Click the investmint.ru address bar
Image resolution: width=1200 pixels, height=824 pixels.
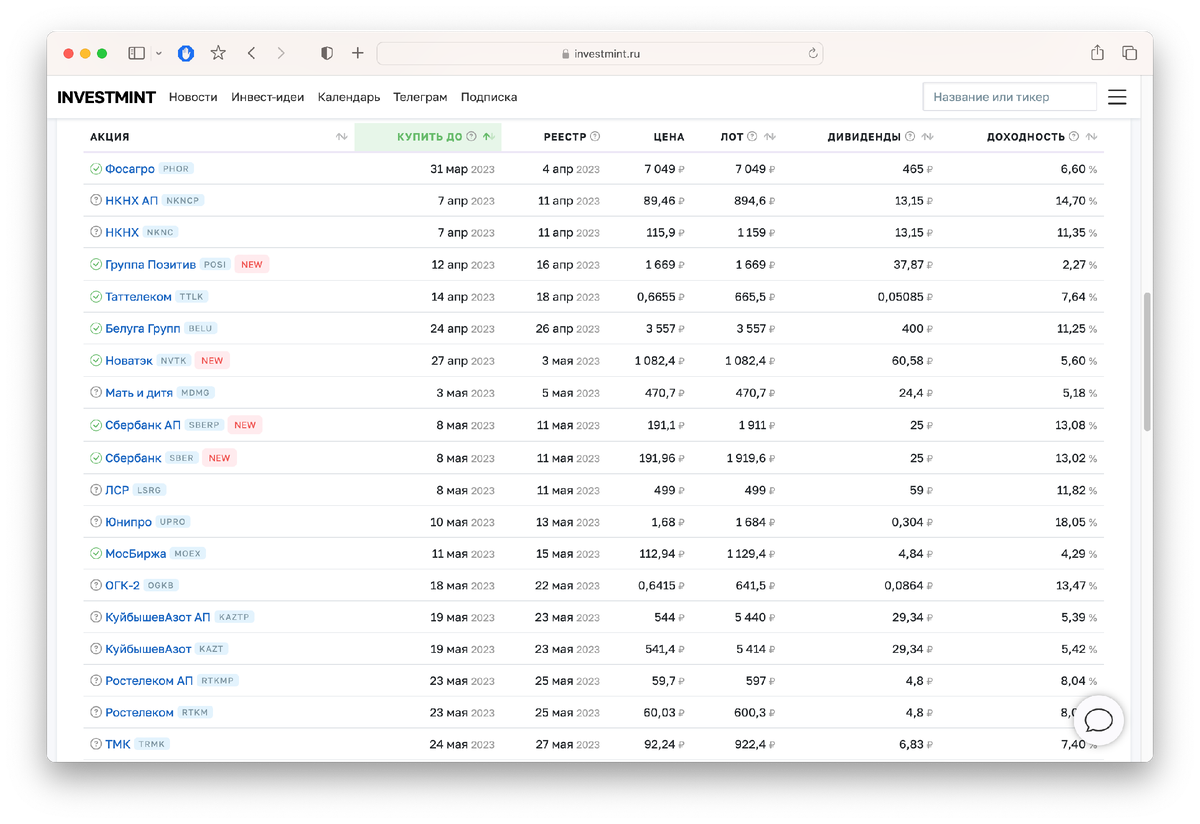(600, 53)
